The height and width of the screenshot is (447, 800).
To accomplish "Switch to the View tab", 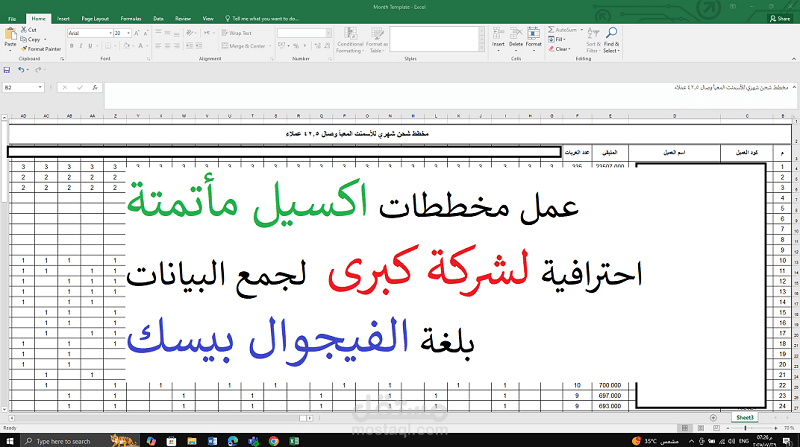I will 208,18.
